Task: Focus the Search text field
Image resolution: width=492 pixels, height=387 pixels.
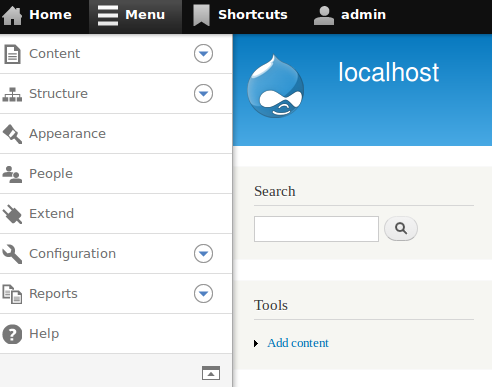Action: click(316, 229)
